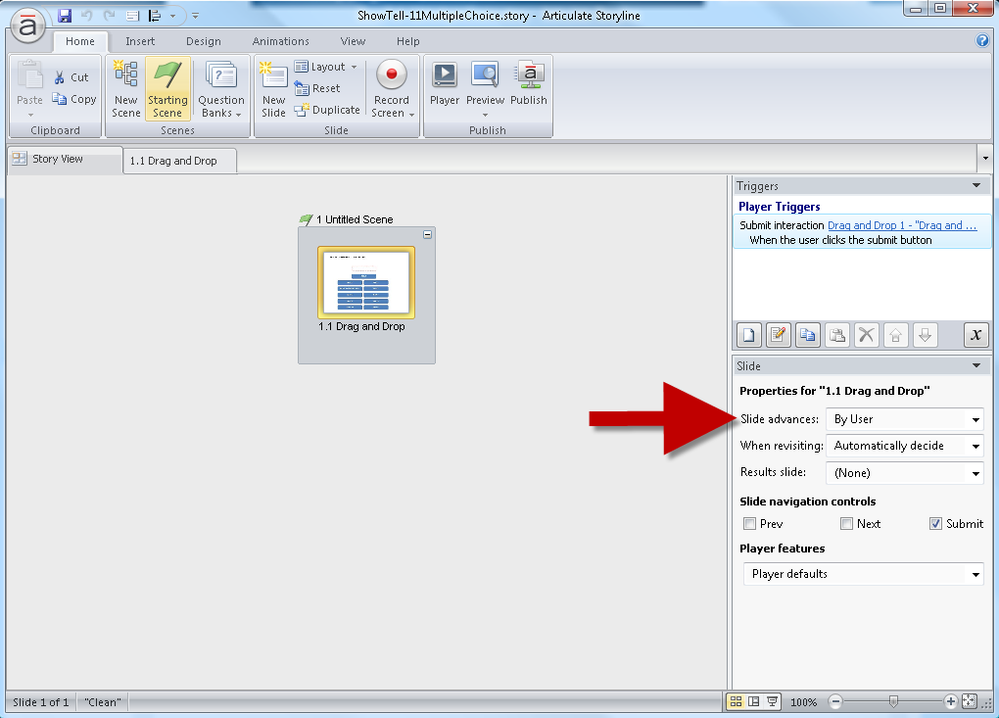This screenshot has height=718, width=999.
Task: Switch to Story View in status bar
Action: (736, 701)
